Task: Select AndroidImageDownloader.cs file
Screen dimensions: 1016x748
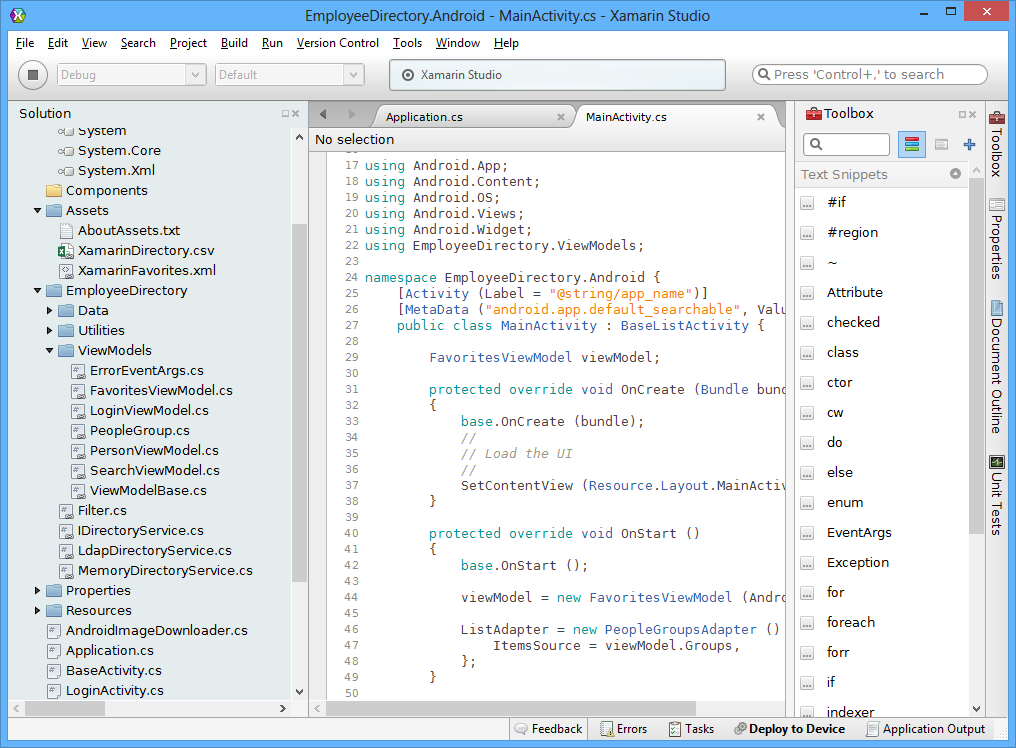Action: click(x=157, y=631)
